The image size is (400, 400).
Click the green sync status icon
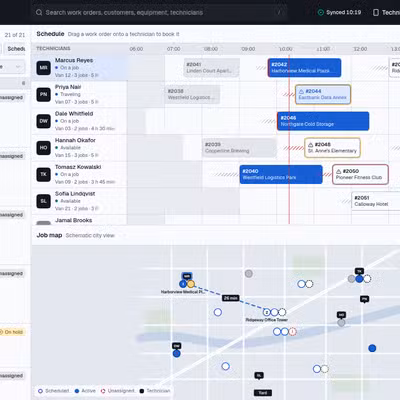coord(321,13)
